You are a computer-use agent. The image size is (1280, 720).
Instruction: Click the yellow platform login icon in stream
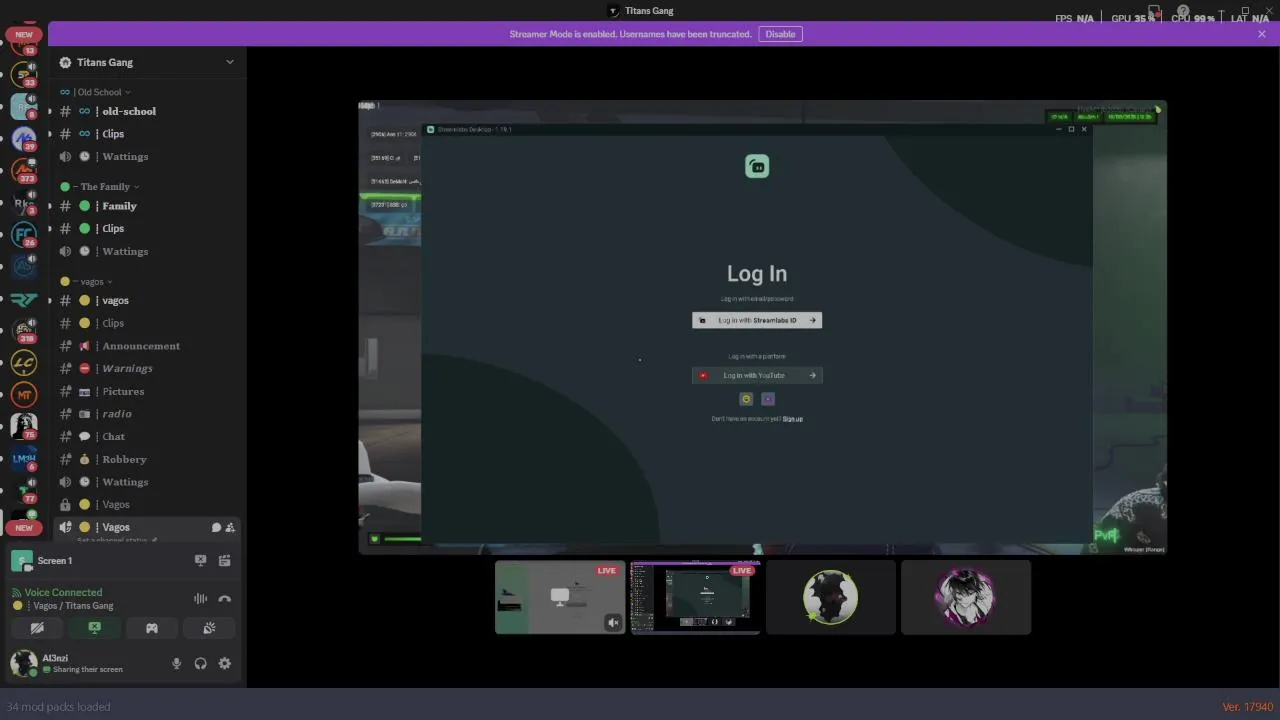(x=746, y=399)
